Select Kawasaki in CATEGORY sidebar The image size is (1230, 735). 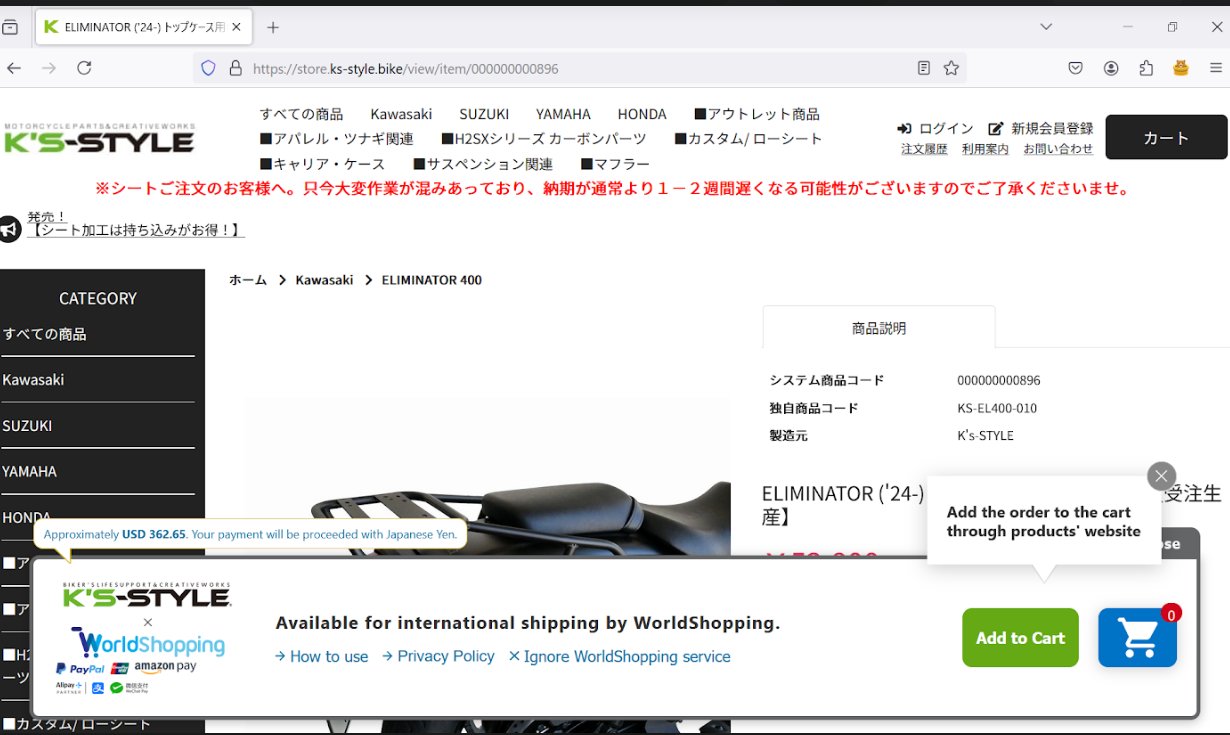(x=33, y=380)
